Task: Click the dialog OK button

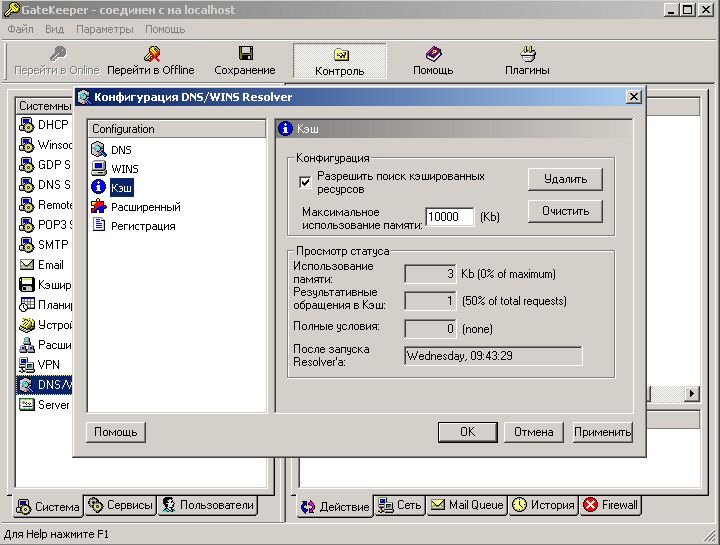Action: pos(467,432)
